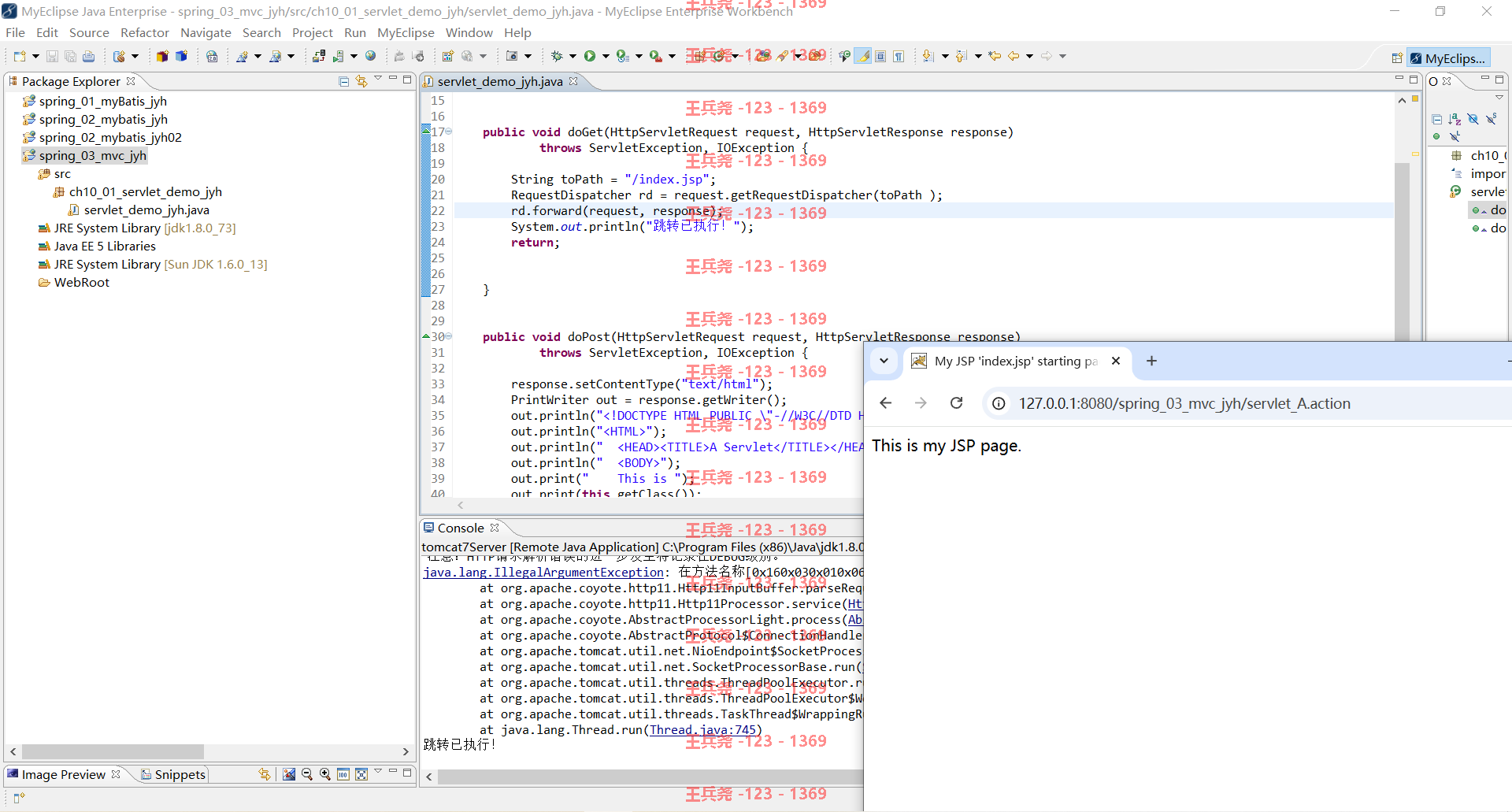1512x812 pixels.
Task: Click the New wizard toolbar icon
Action: (x=20, y=56)
